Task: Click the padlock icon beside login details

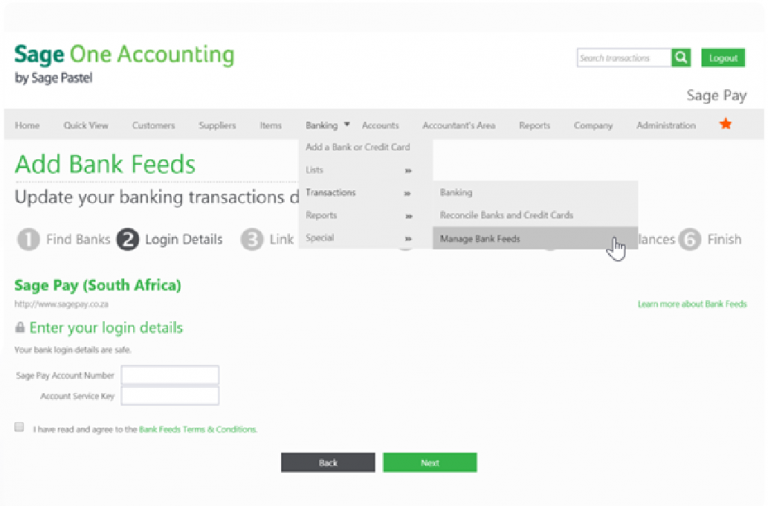Action: click(20, 327)
